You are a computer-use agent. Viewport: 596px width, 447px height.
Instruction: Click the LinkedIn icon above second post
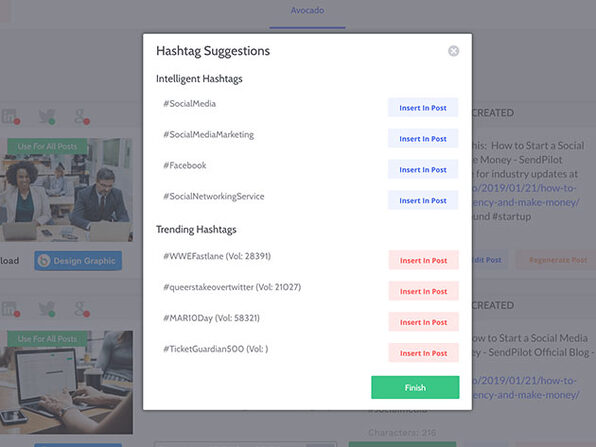click(11, 309)
